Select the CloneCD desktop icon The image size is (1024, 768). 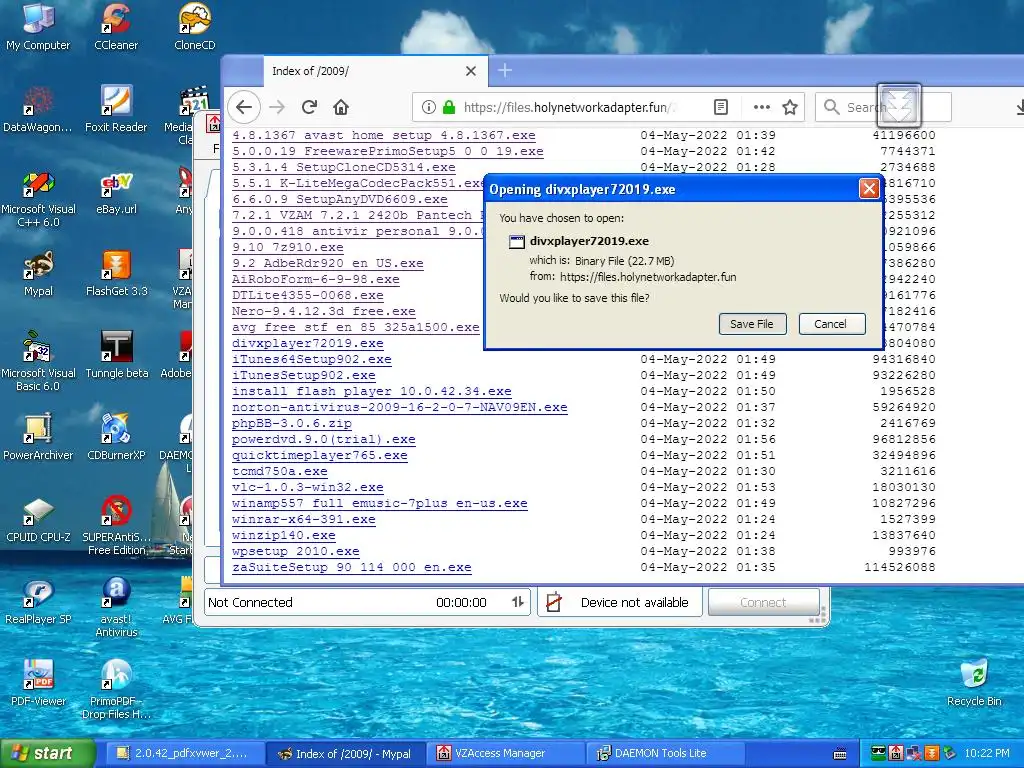pos(195,27)
